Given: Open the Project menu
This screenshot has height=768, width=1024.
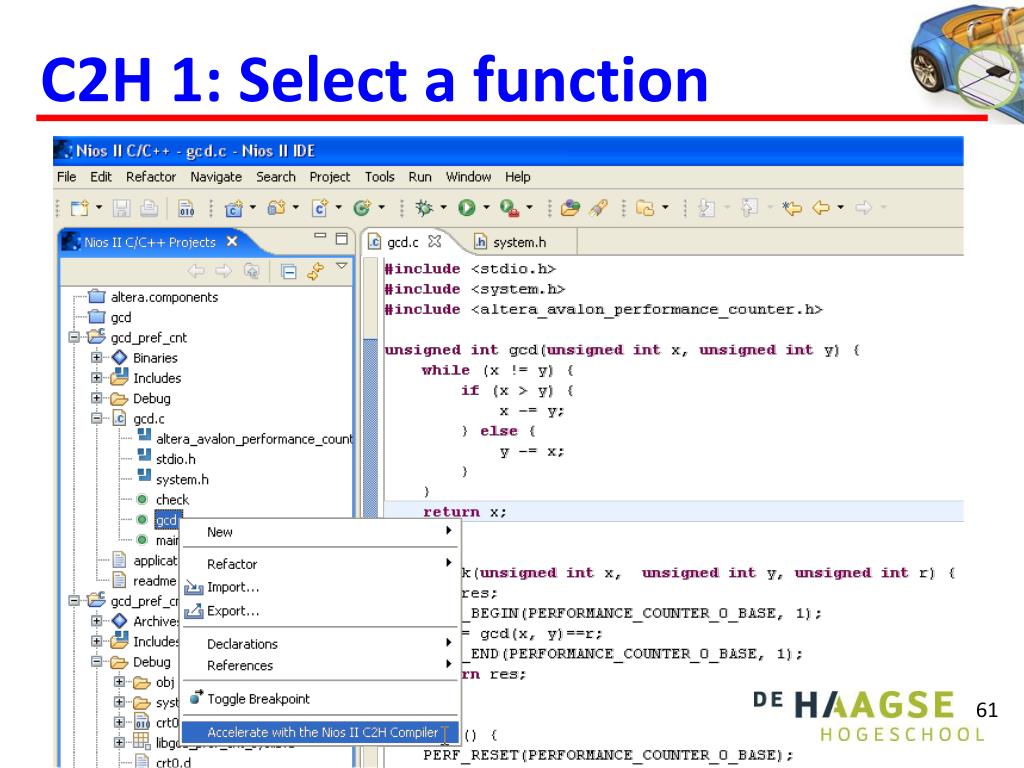Looking at the screenshot, I should point(330,177).
